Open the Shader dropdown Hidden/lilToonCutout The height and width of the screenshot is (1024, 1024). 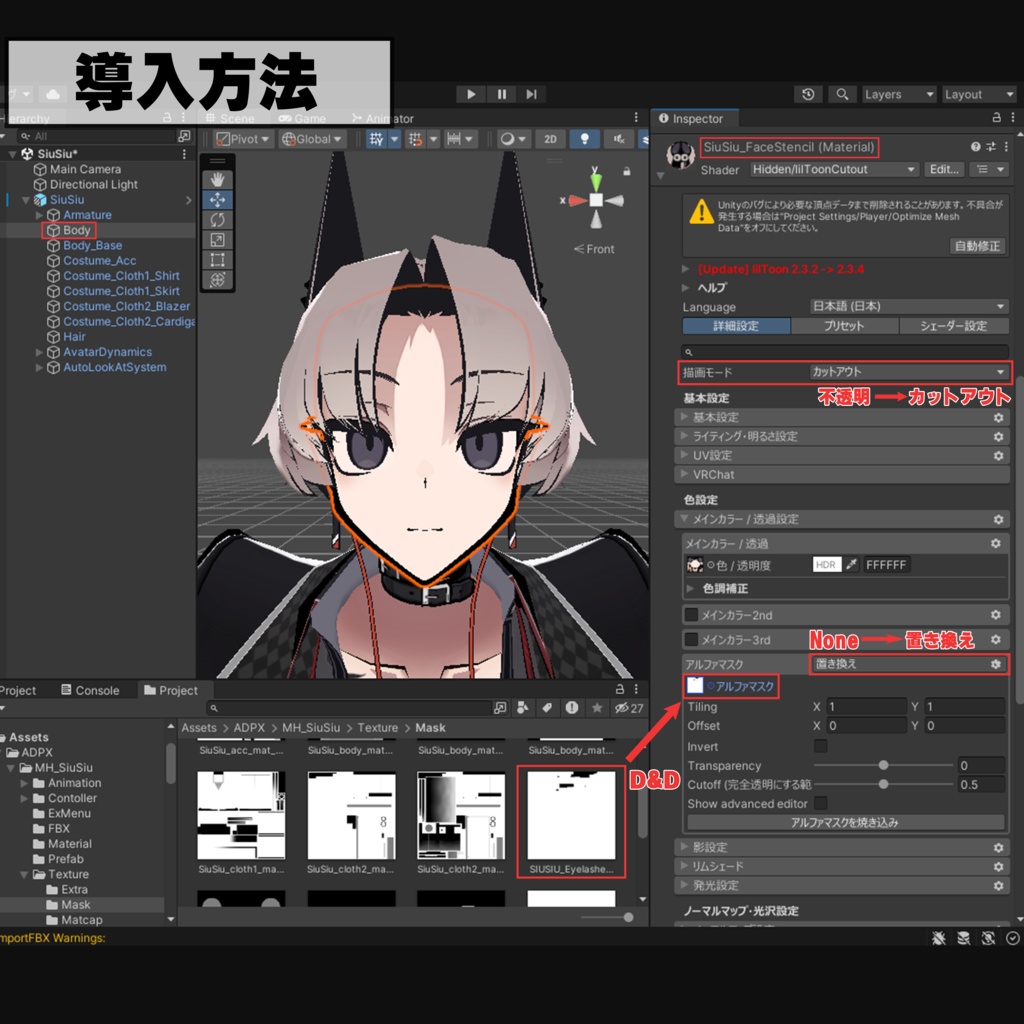pyautogui.click(x=833, y=169)
